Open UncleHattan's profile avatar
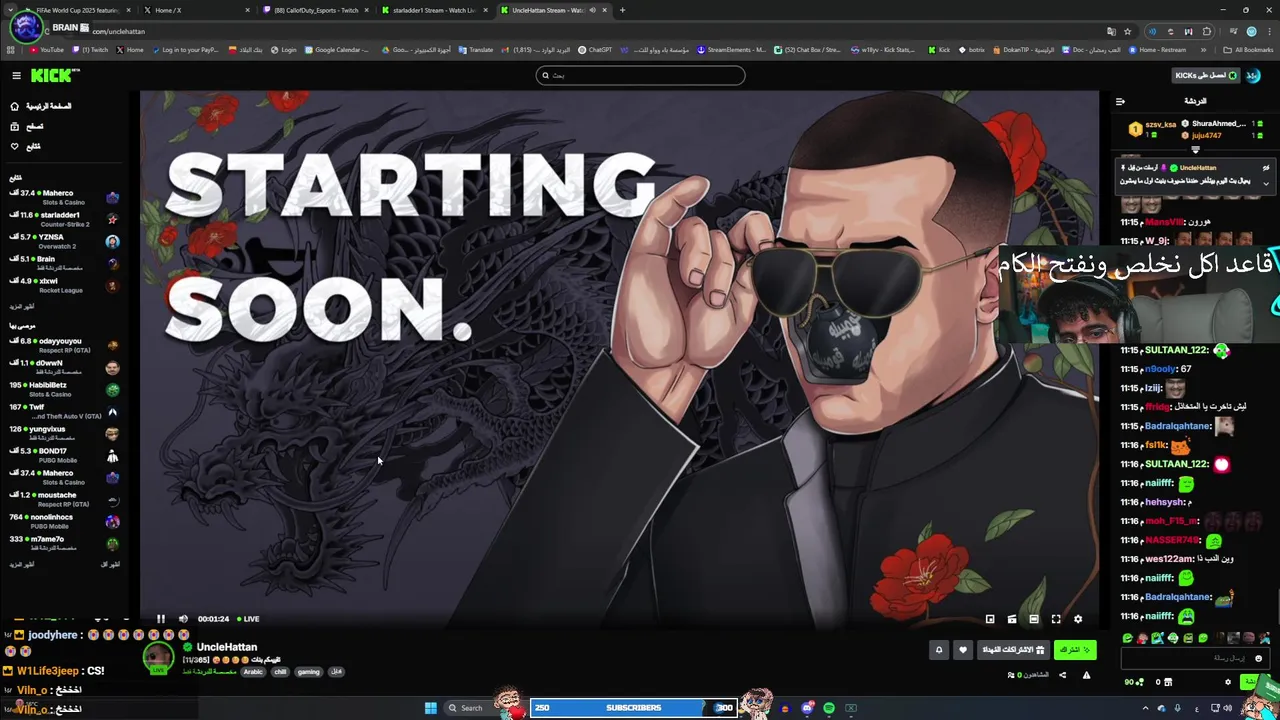Image resolution: width=1280 pixels, height=720 pixels. point(158,657)
